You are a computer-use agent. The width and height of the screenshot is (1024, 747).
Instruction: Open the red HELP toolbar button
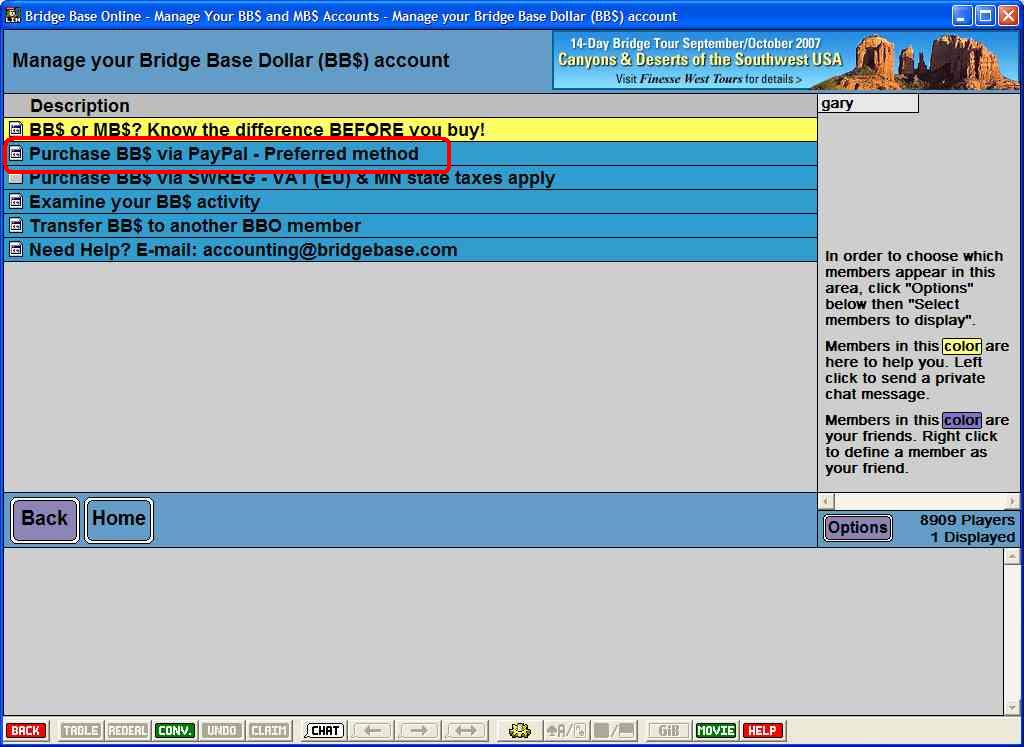762,731
